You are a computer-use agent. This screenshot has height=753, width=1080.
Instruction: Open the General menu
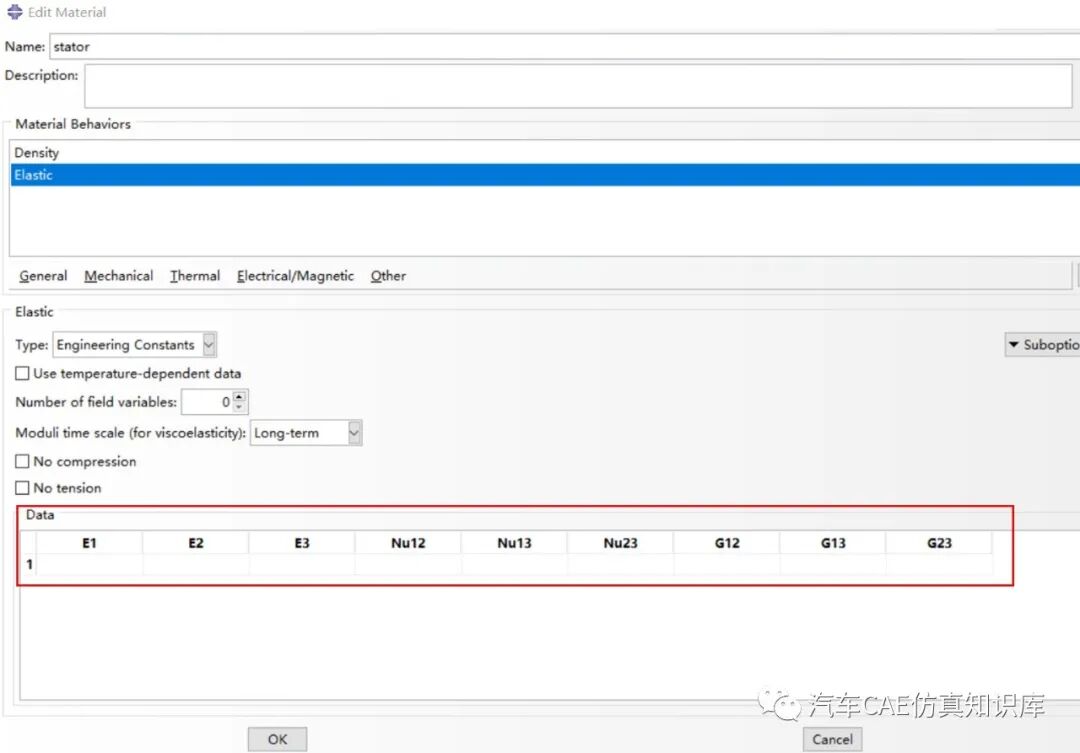pos(43,276)
